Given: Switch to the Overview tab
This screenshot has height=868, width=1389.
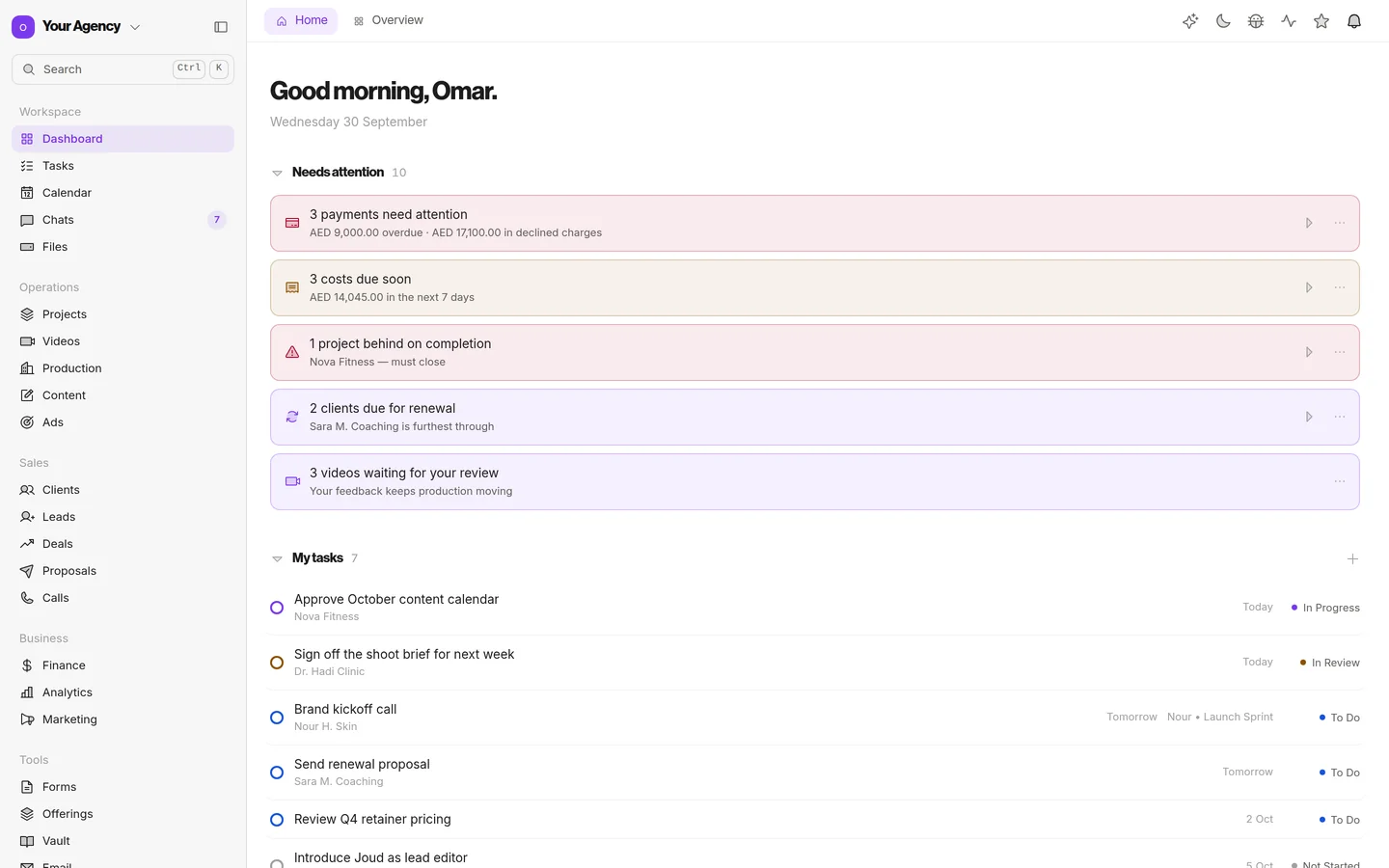Looking at the screenshot, I should (x=388, y=20).
